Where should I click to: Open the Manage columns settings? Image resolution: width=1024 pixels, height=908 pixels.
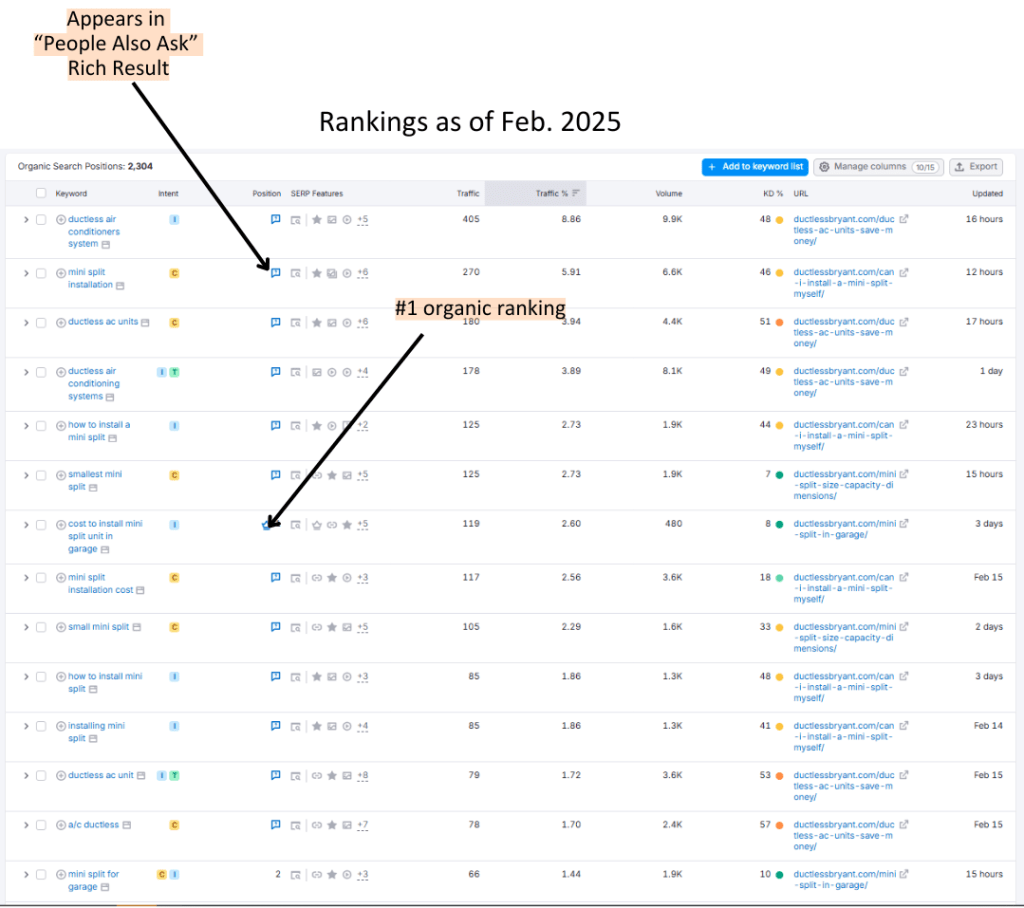tap(877, 167)
